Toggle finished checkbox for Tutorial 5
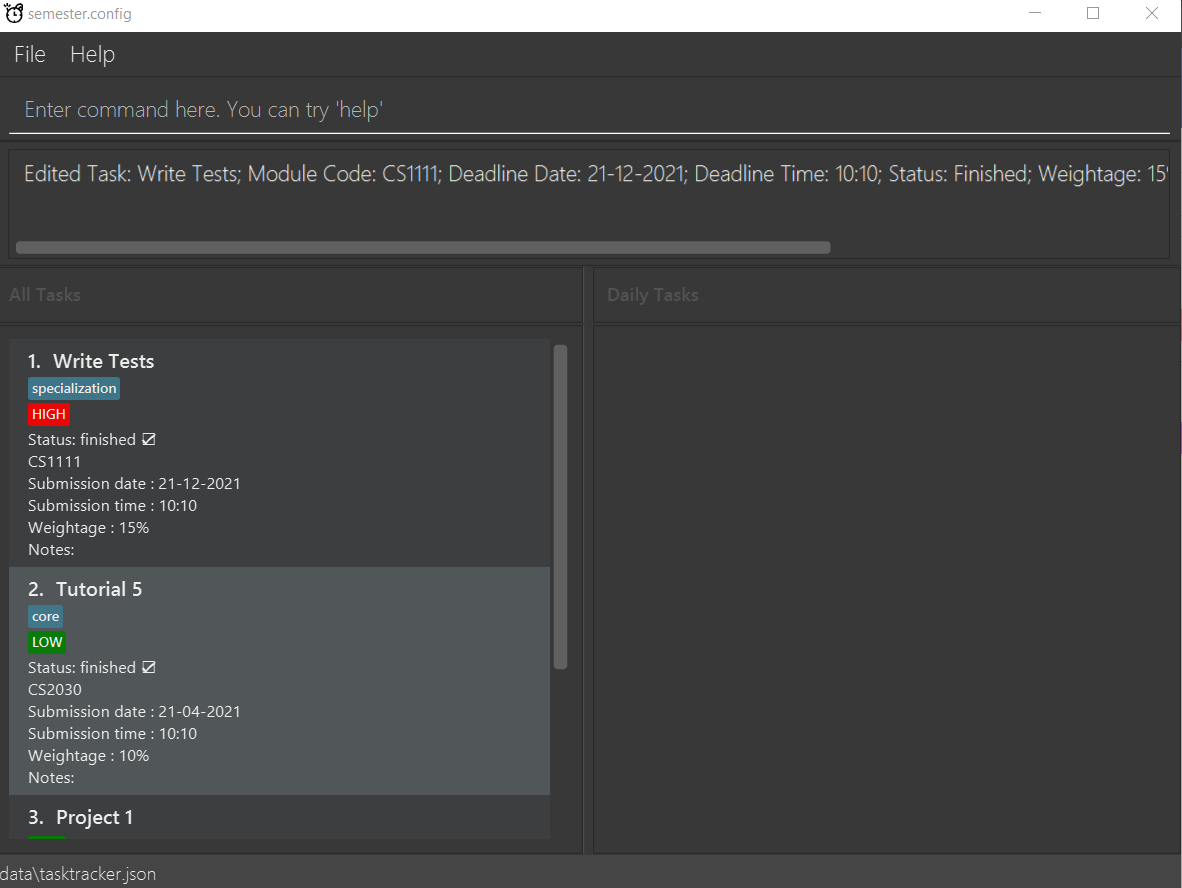Image resolution: width=1182 pixels, height=888 pixels. (x=149, y=667)
